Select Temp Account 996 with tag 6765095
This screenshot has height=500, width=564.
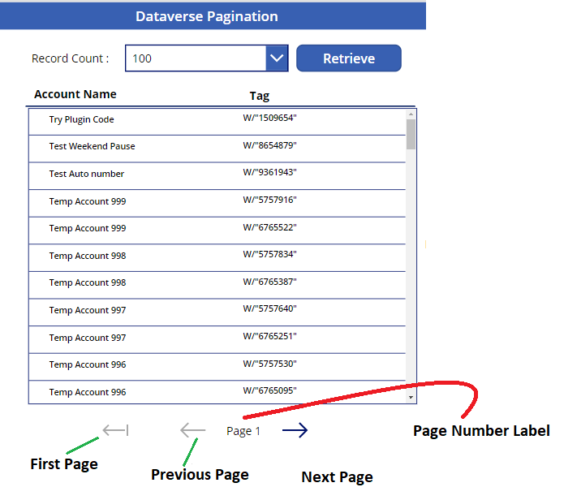tap(217, 392)
